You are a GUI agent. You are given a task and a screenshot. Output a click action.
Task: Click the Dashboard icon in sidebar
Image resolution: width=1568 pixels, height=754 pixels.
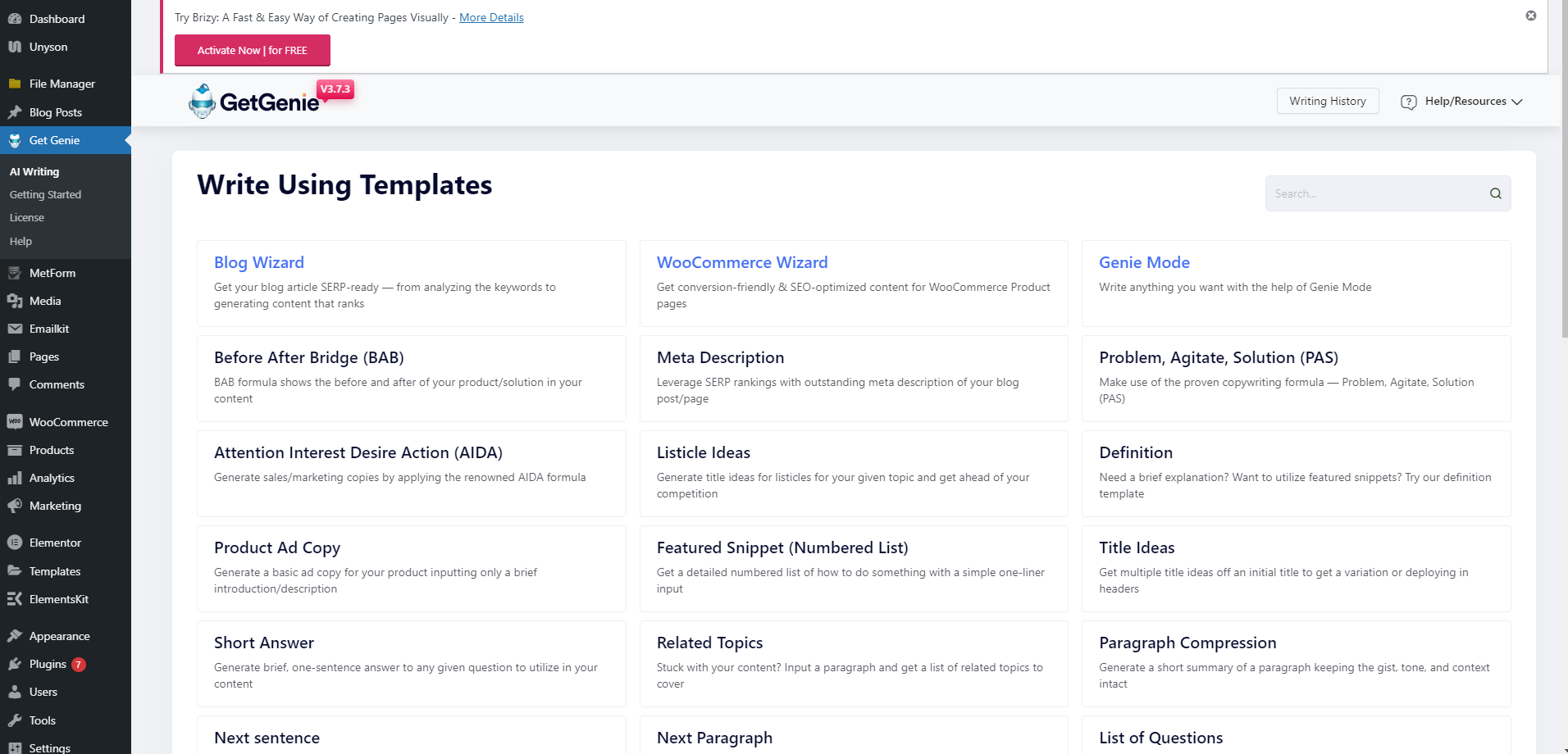coord(15,19)
